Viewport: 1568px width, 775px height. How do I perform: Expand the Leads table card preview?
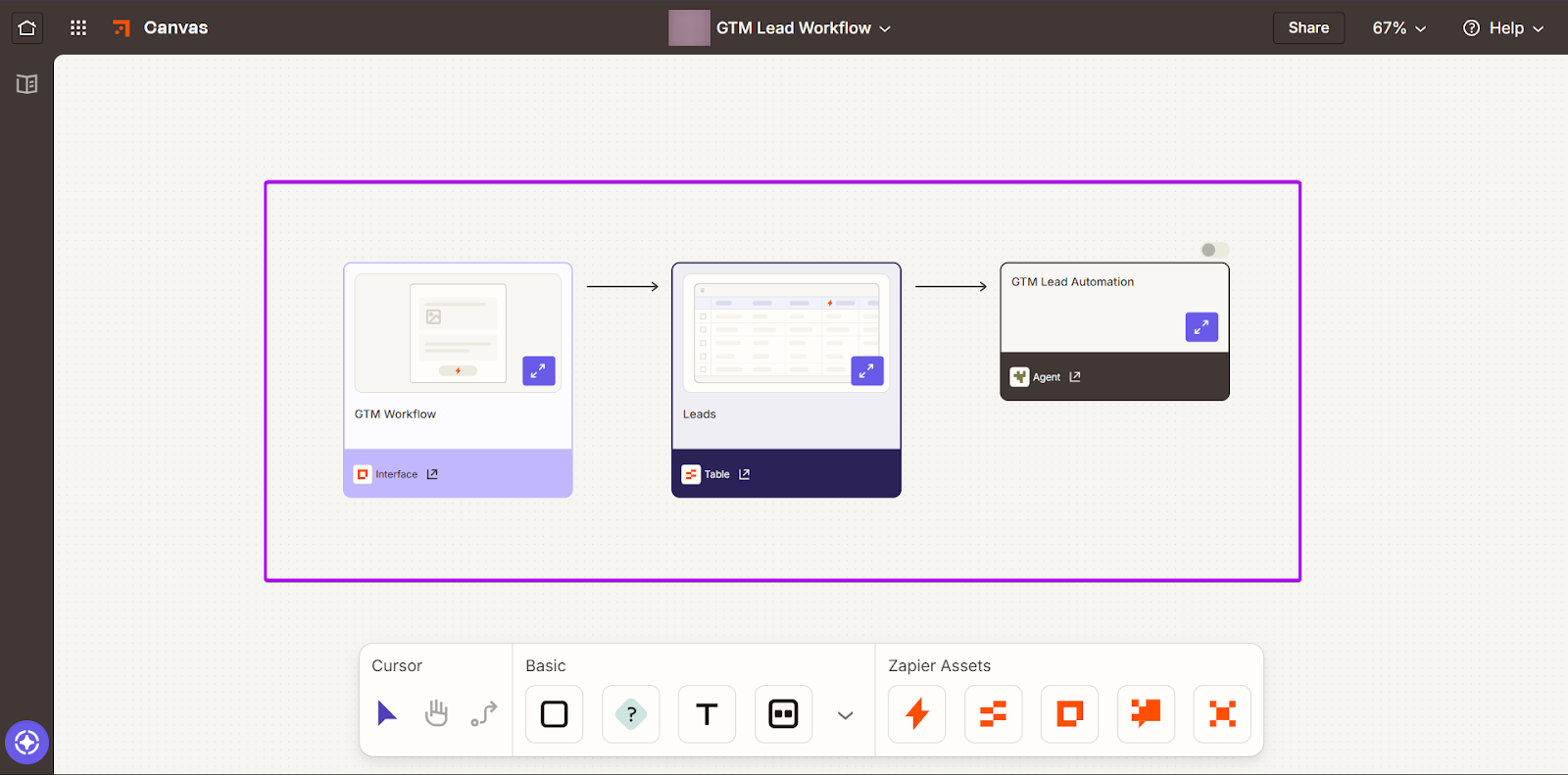coord(867,370)
